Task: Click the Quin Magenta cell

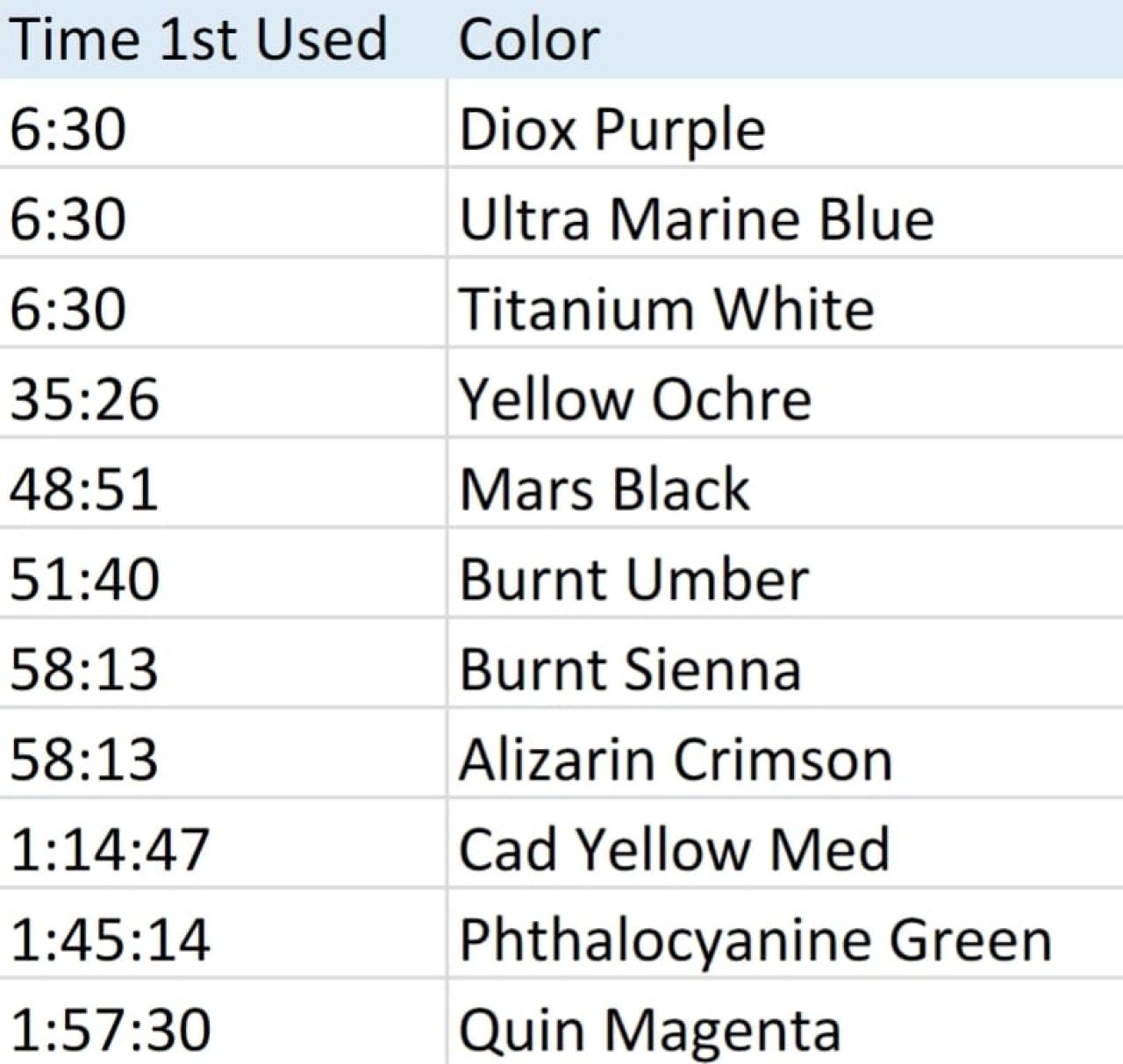Action: (649, 1029)
